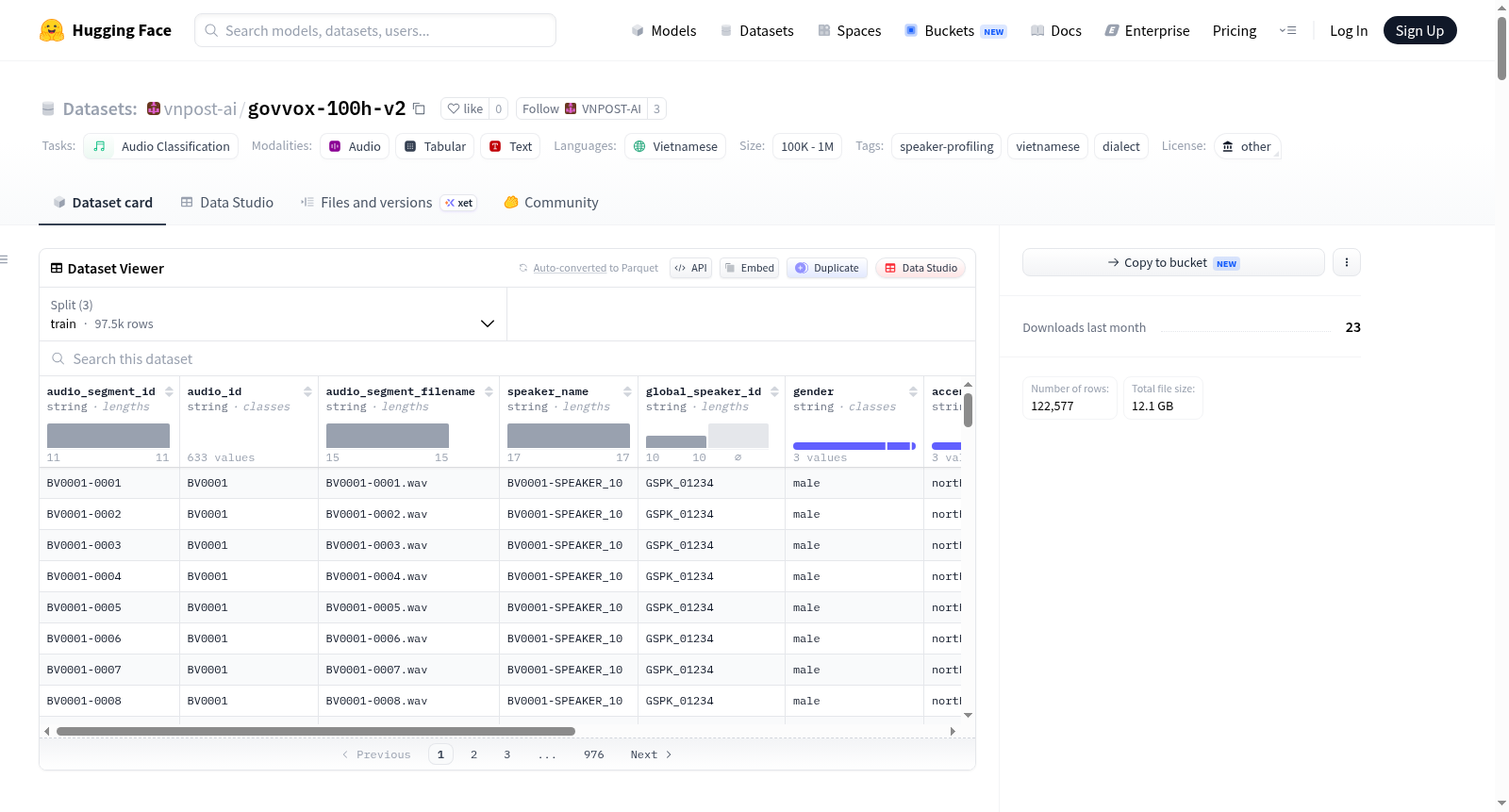
Task: Sort the speaker_name column
Action: click(x=627, y=391)
